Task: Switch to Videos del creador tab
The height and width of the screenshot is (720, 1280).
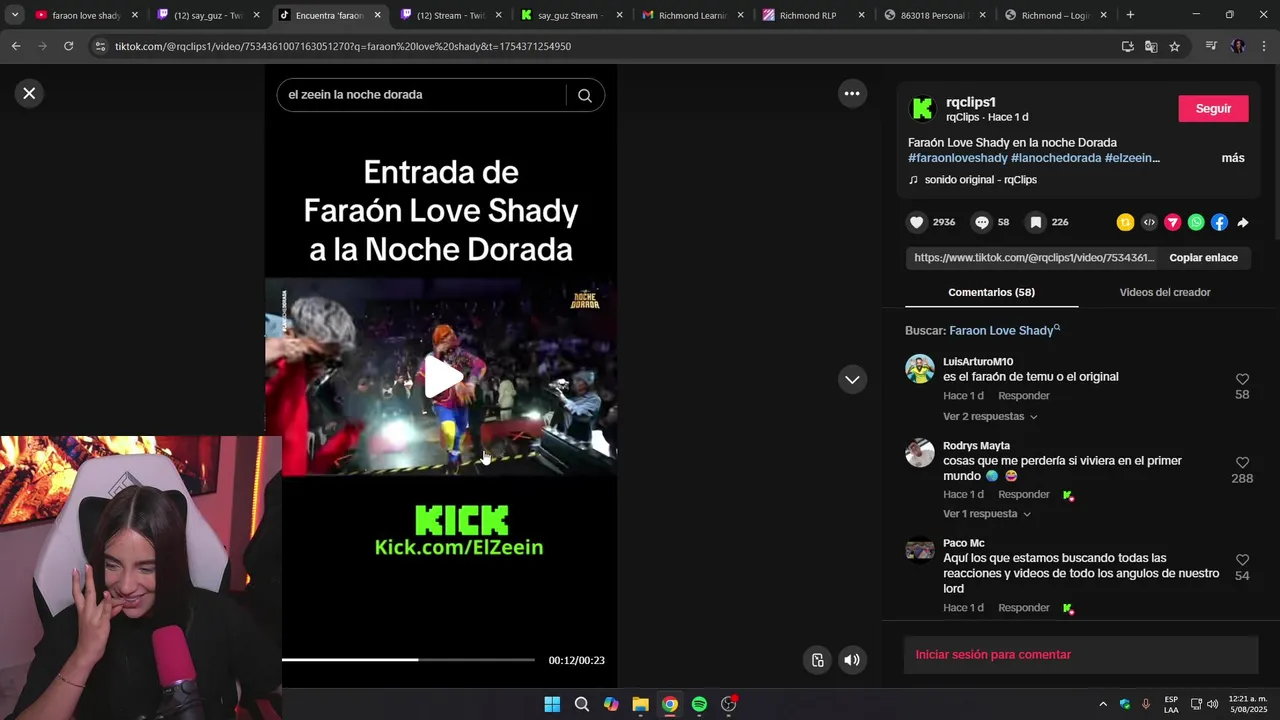Action: (x=1164, y=292)
